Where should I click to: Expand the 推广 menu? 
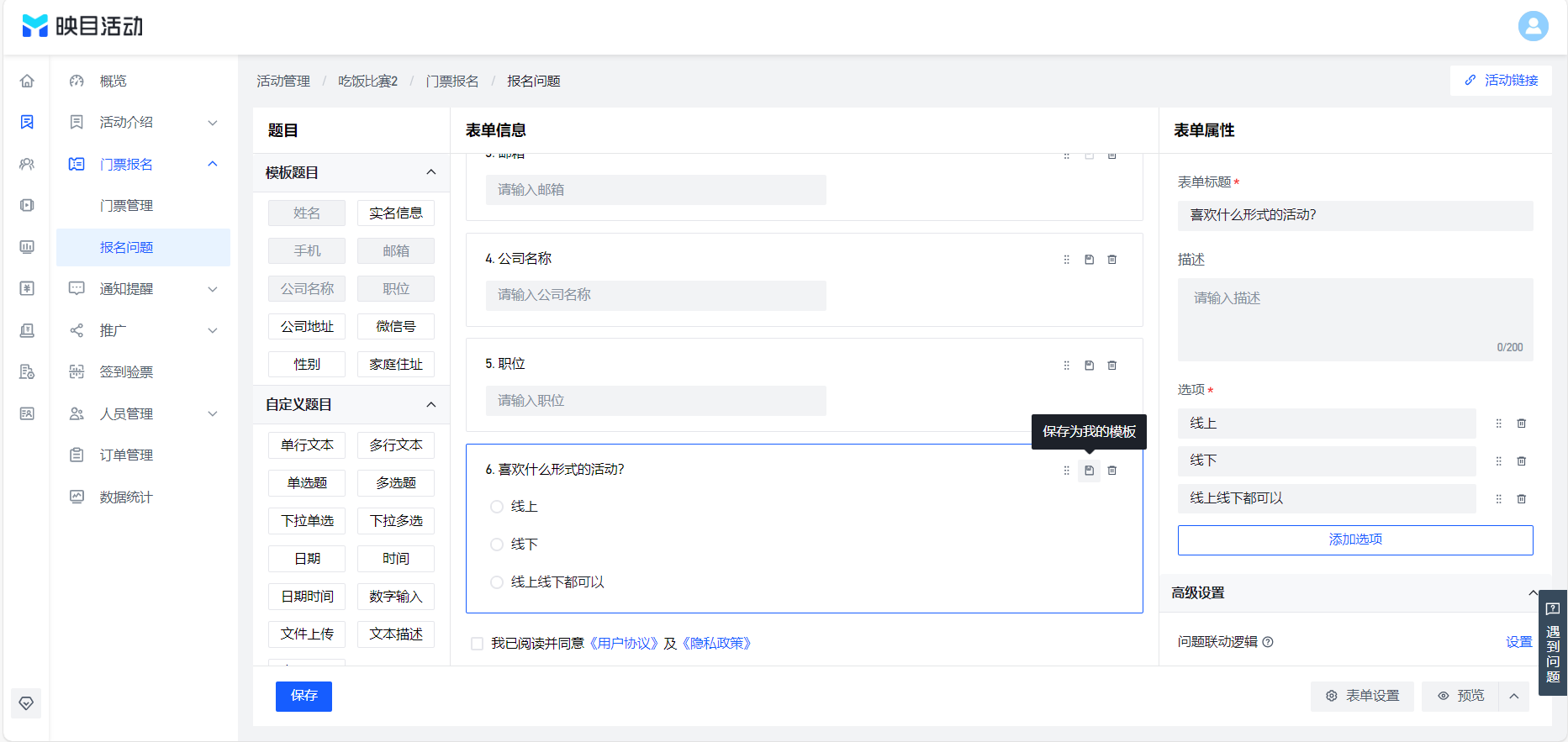pyautogui.click(x=213, y=330)
